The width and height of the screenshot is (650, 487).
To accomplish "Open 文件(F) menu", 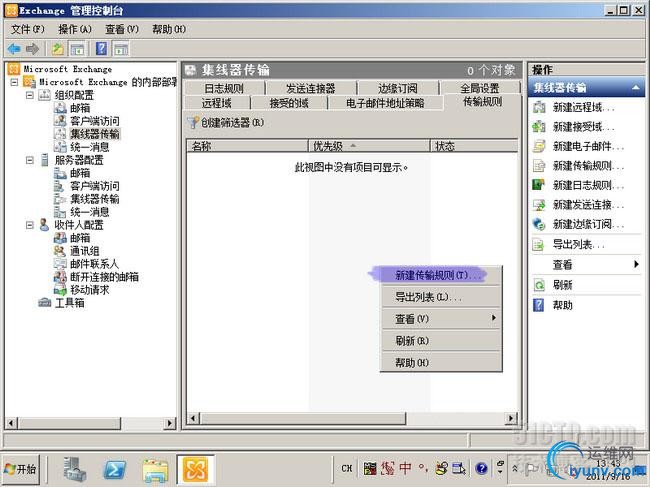I will 27,29.
